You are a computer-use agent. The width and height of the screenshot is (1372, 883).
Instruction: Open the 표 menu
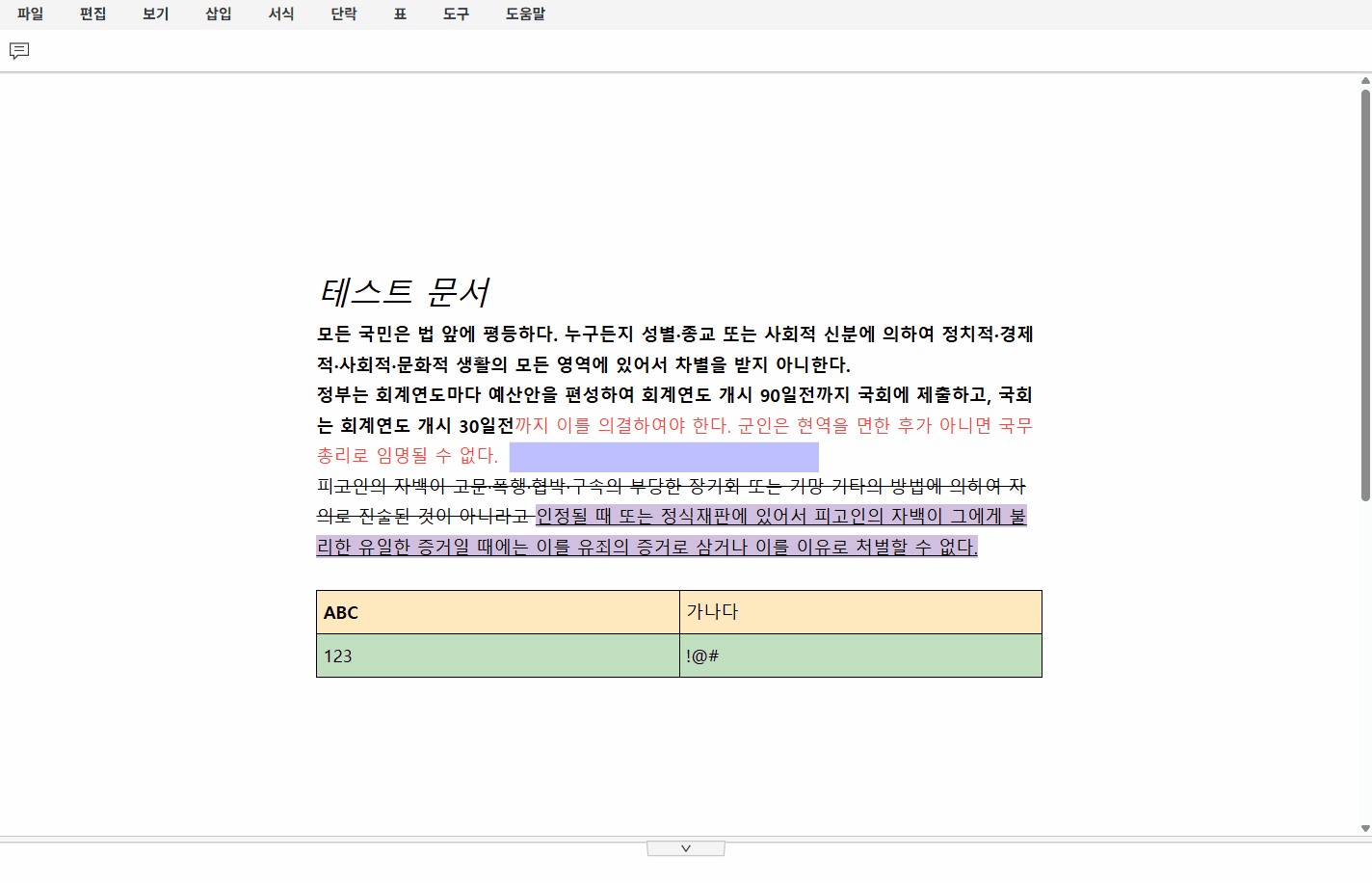(x=400, y=14)
